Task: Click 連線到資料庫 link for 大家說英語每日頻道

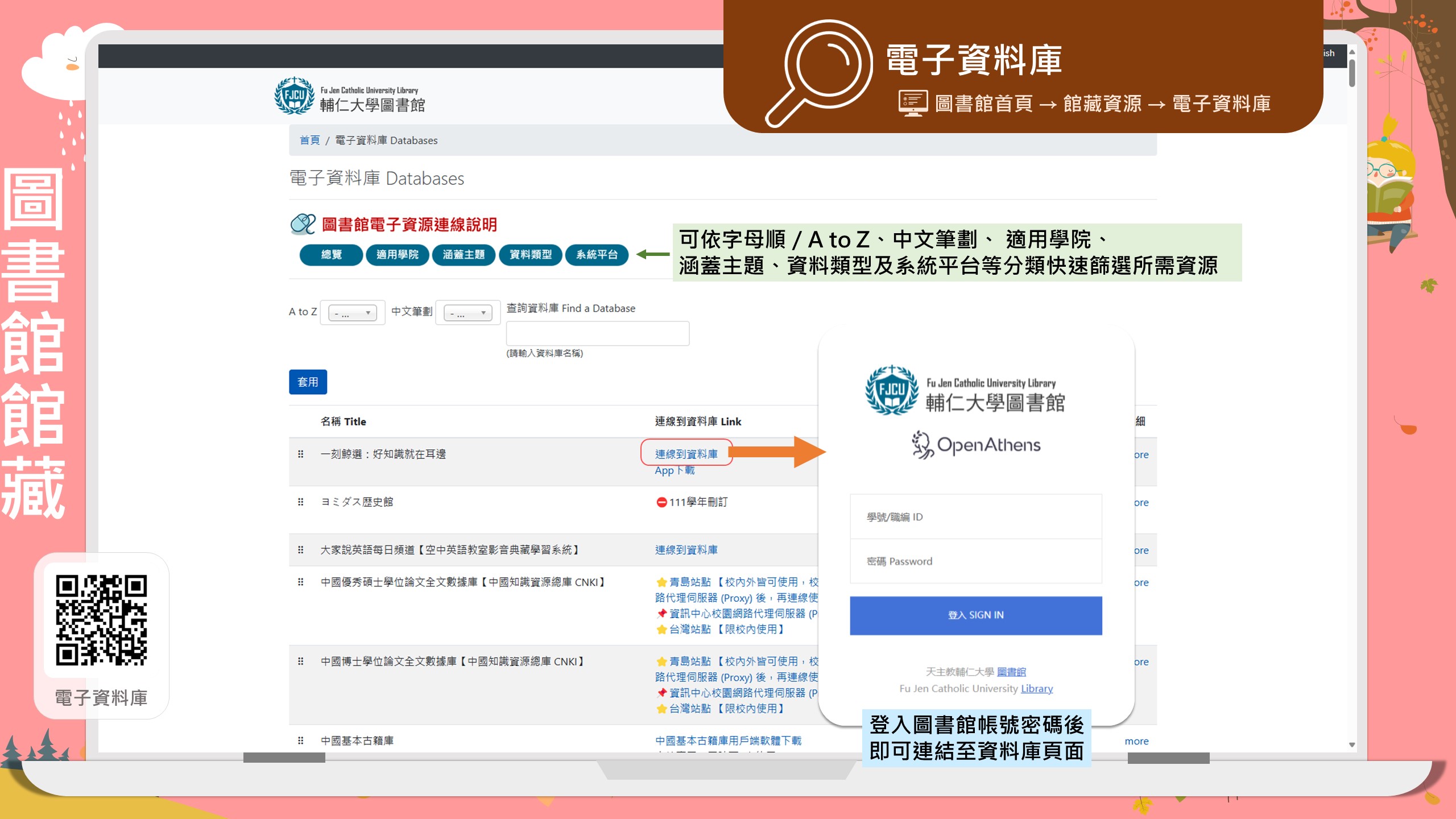Action: [x=686, y=549]
